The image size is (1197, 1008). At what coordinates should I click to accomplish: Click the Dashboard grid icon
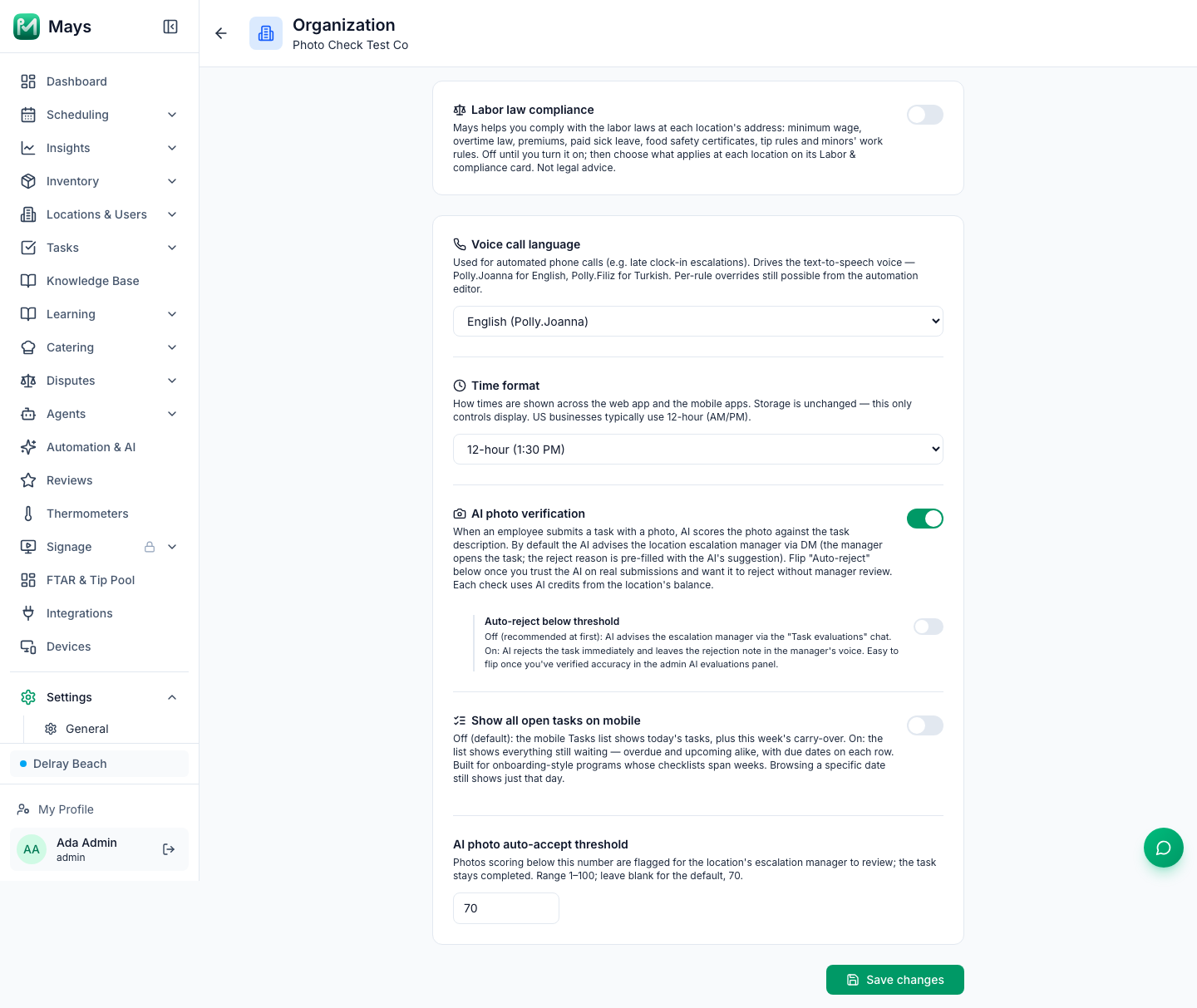[x=28, y=81]
